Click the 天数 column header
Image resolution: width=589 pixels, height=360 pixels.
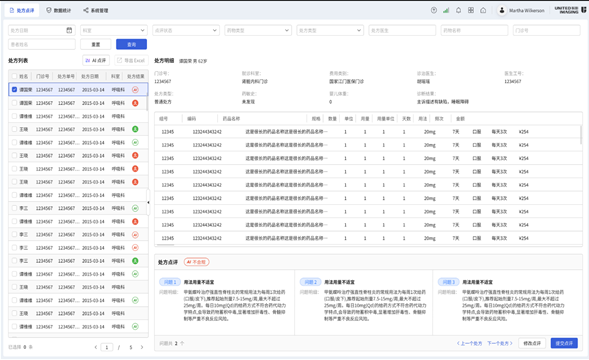point(406,119)
